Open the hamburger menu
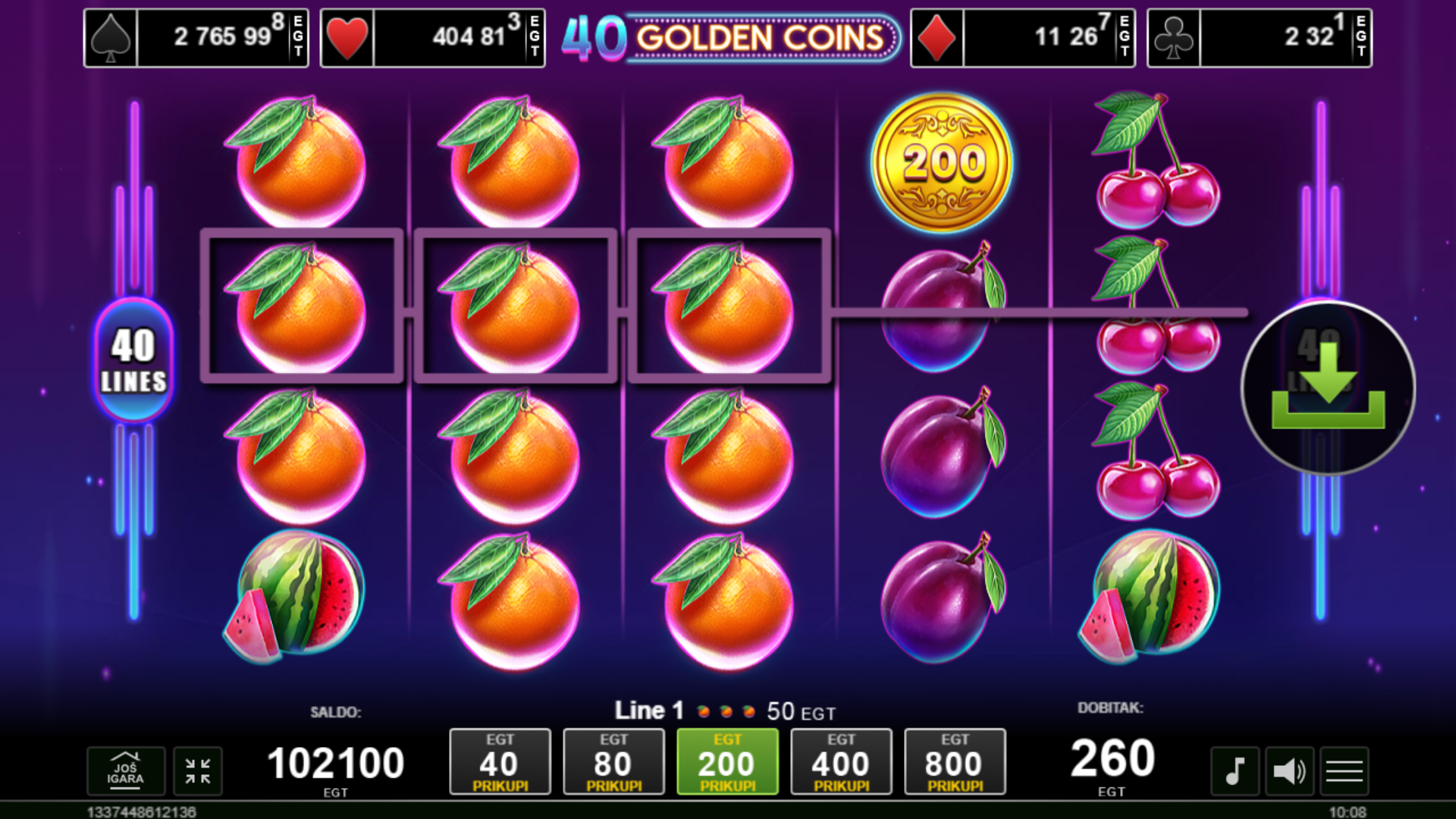1456x819 pixels. tap(1345, 771)
